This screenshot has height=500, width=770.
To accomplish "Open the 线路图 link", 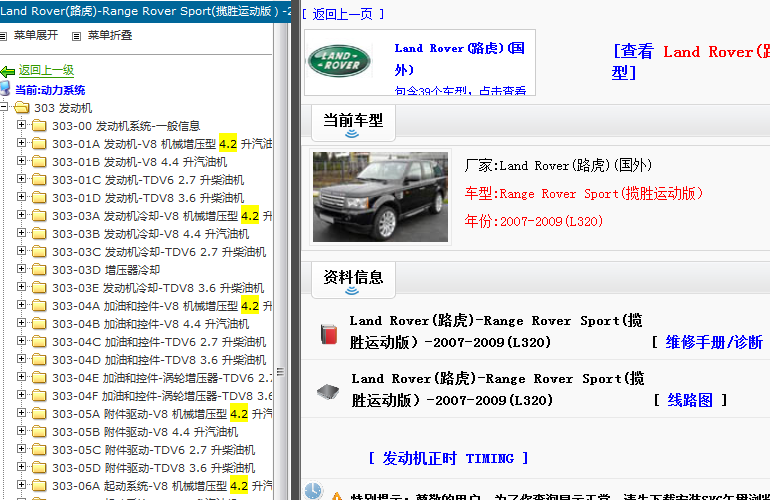I will point(689,400).
